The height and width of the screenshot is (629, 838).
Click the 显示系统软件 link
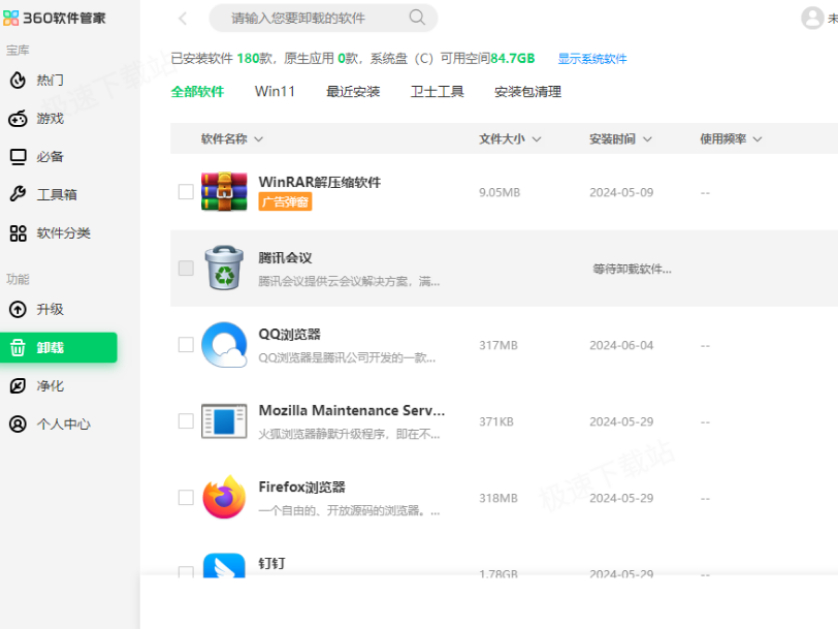[592, 59]
